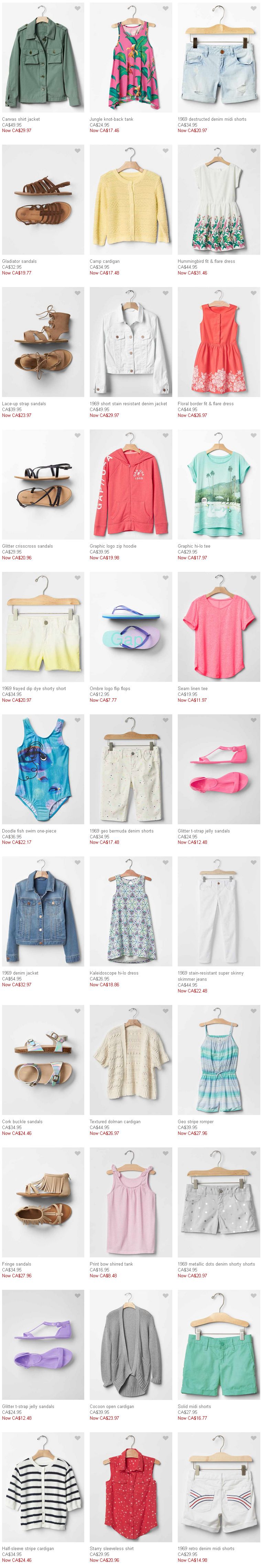The image size is (262, 1568).
Task: Open Kaleidoscope hi-lo dress title link
Action: point(114,973)
